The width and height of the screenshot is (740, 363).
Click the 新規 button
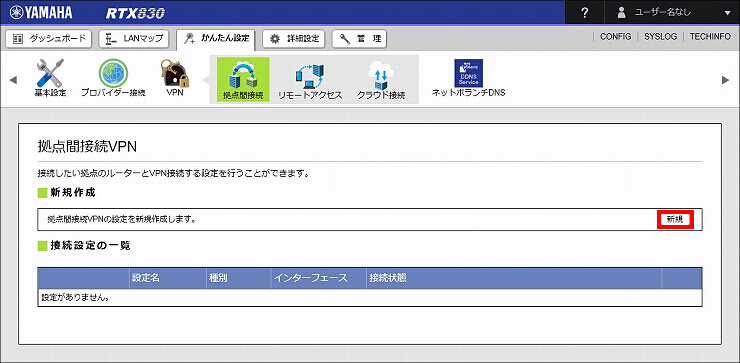pyautogui.click(x=675, y=219)
